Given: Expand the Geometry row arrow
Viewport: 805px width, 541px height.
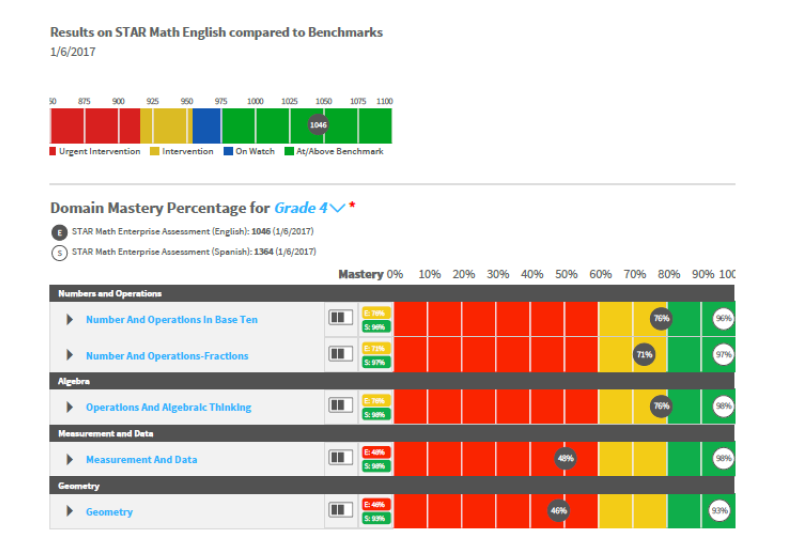Looking at the screenshot, I should pos(69,511).
